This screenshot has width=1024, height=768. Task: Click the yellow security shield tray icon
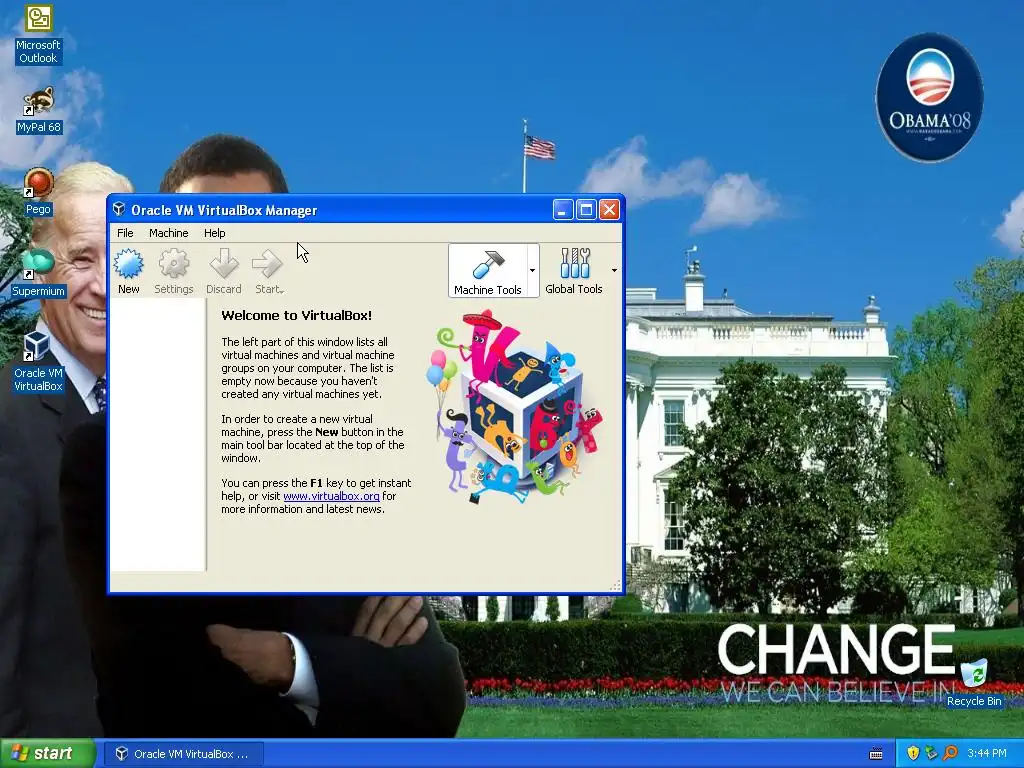(913, 753)
